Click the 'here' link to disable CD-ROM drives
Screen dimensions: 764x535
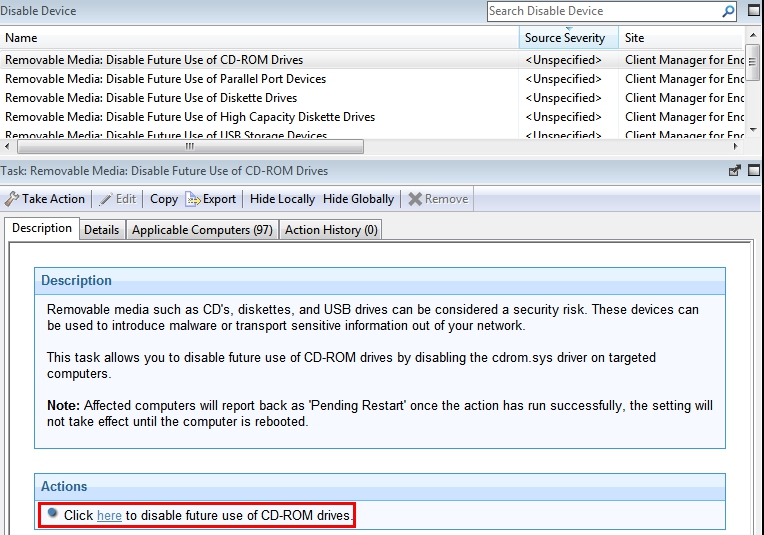[109, 516]
